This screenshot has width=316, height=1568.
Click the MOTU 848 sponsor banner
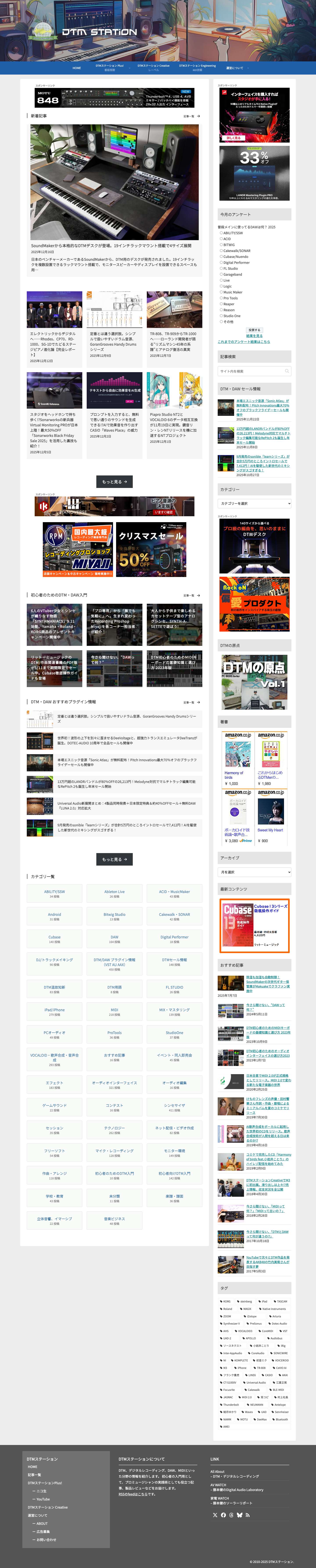tap(115, 98)
